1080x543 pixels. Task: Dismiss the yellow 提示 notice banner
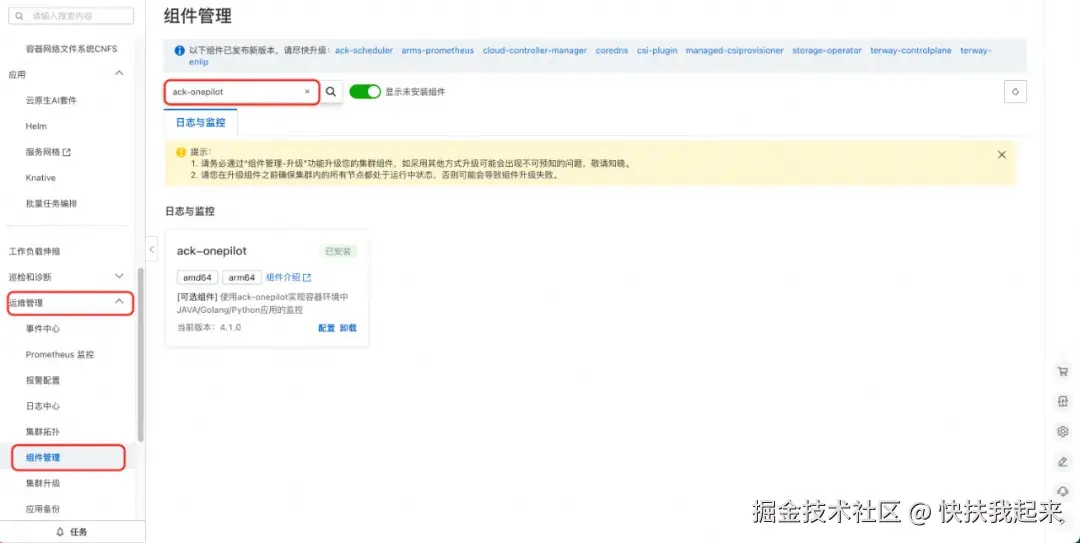pos(1001,154)
